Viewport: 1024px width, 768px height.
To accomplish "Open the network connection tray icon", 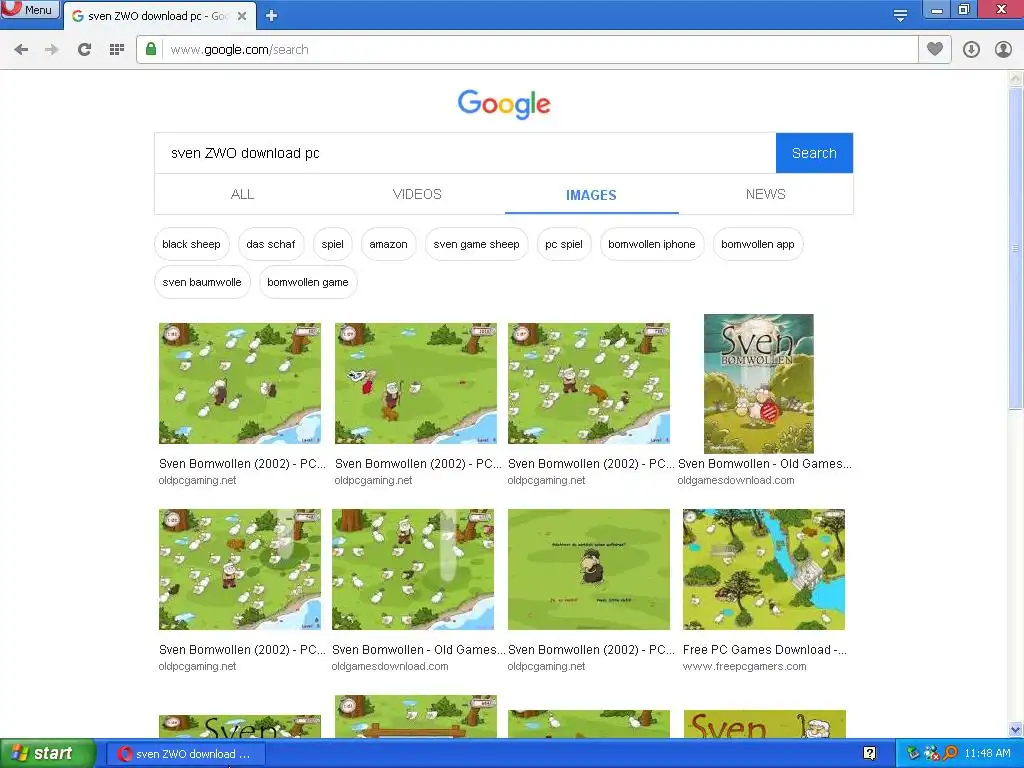I will coord(931,754).
